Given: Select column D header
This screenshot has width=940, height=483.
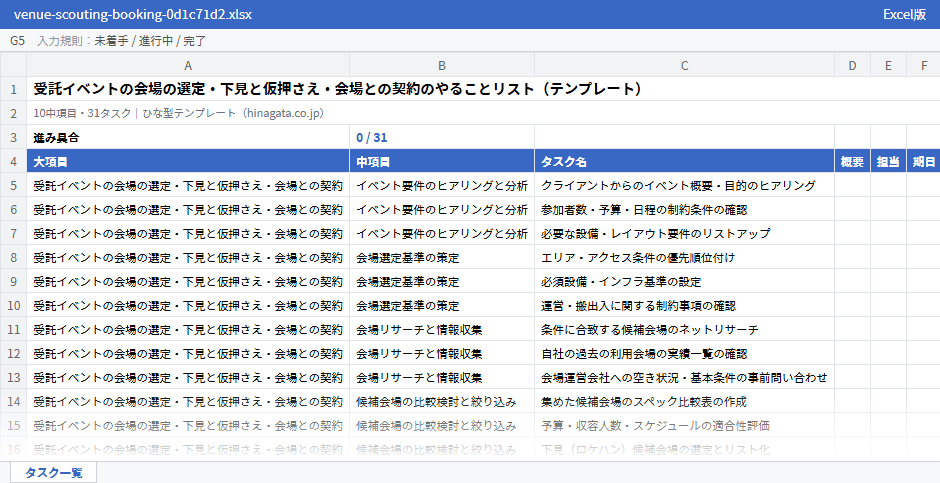Looking at the screenshot, I should [852, 65].
